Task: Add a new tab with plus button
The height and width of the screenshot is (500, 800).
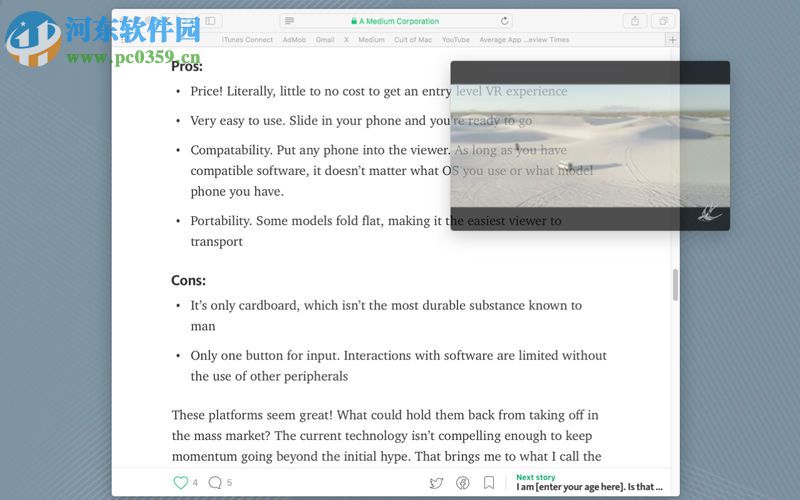Action: tap(672, 40)
